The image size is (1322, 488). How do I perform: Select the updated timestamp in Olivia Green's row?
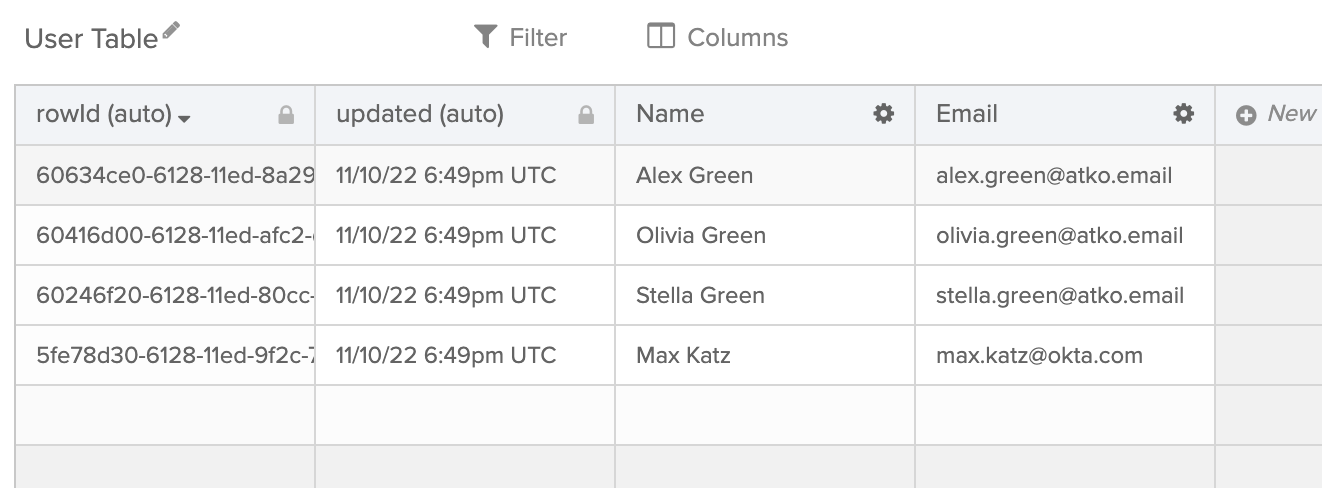click(465, 235)
